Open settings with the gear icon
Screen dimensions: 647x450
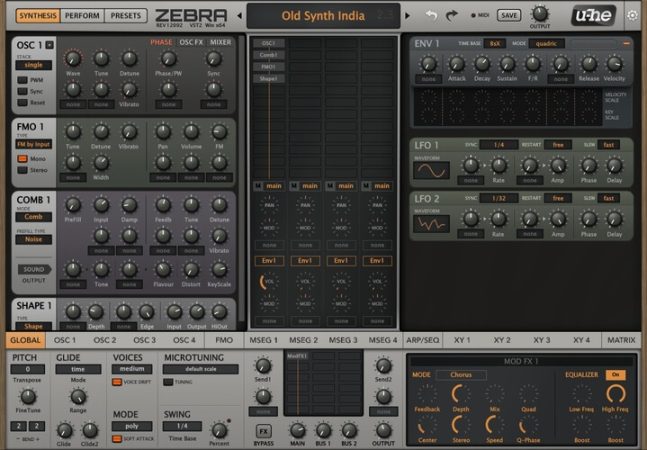tap(632, 16)
